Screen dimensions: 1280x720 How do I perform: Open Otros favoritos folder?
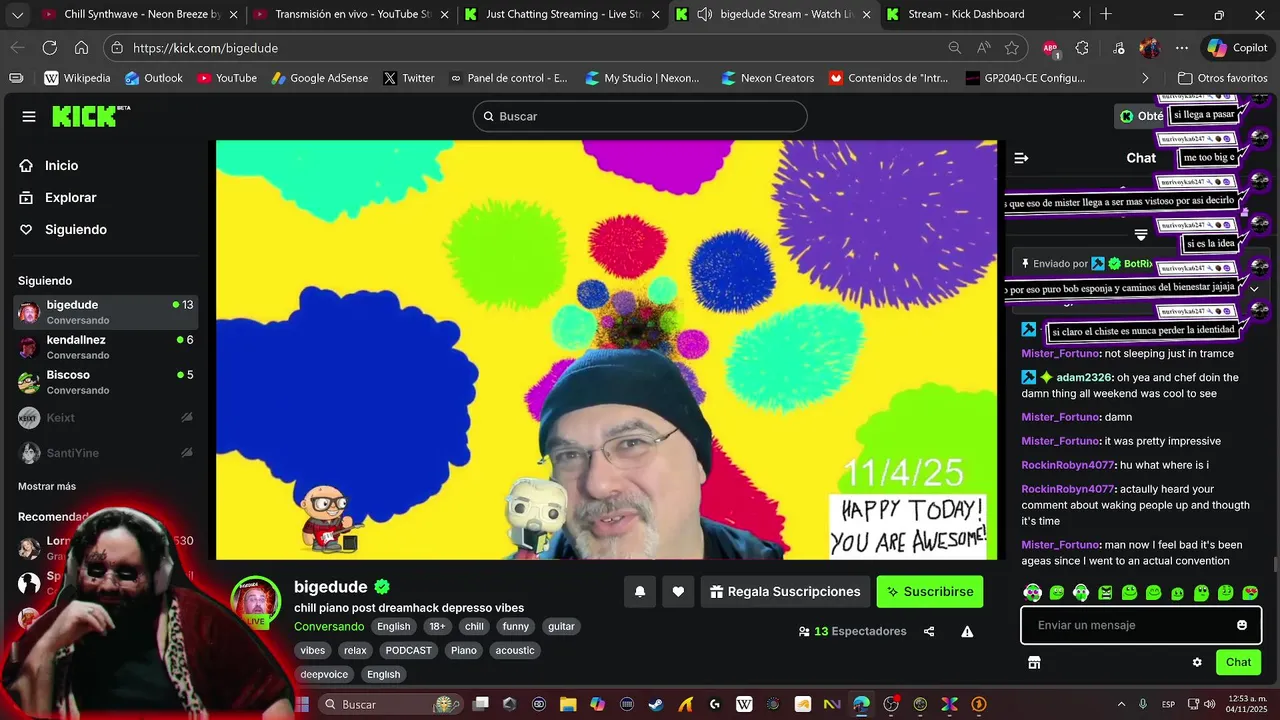coord(1222,78)
